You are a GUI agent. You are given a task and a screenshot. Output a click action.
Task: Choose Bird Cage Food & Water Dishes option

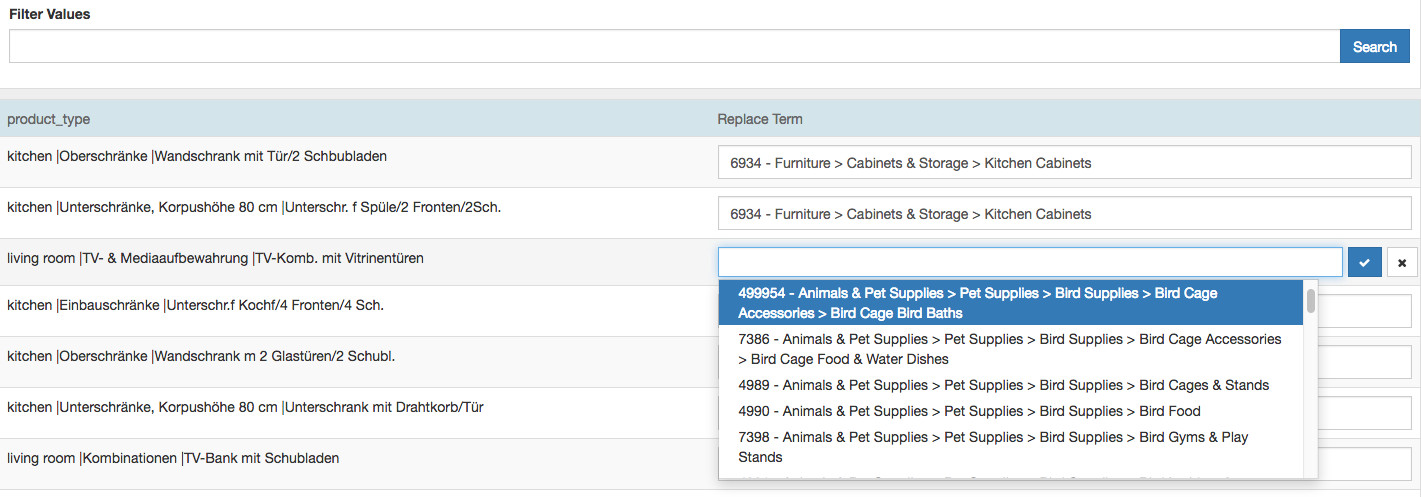click(x=1010, y=349)
